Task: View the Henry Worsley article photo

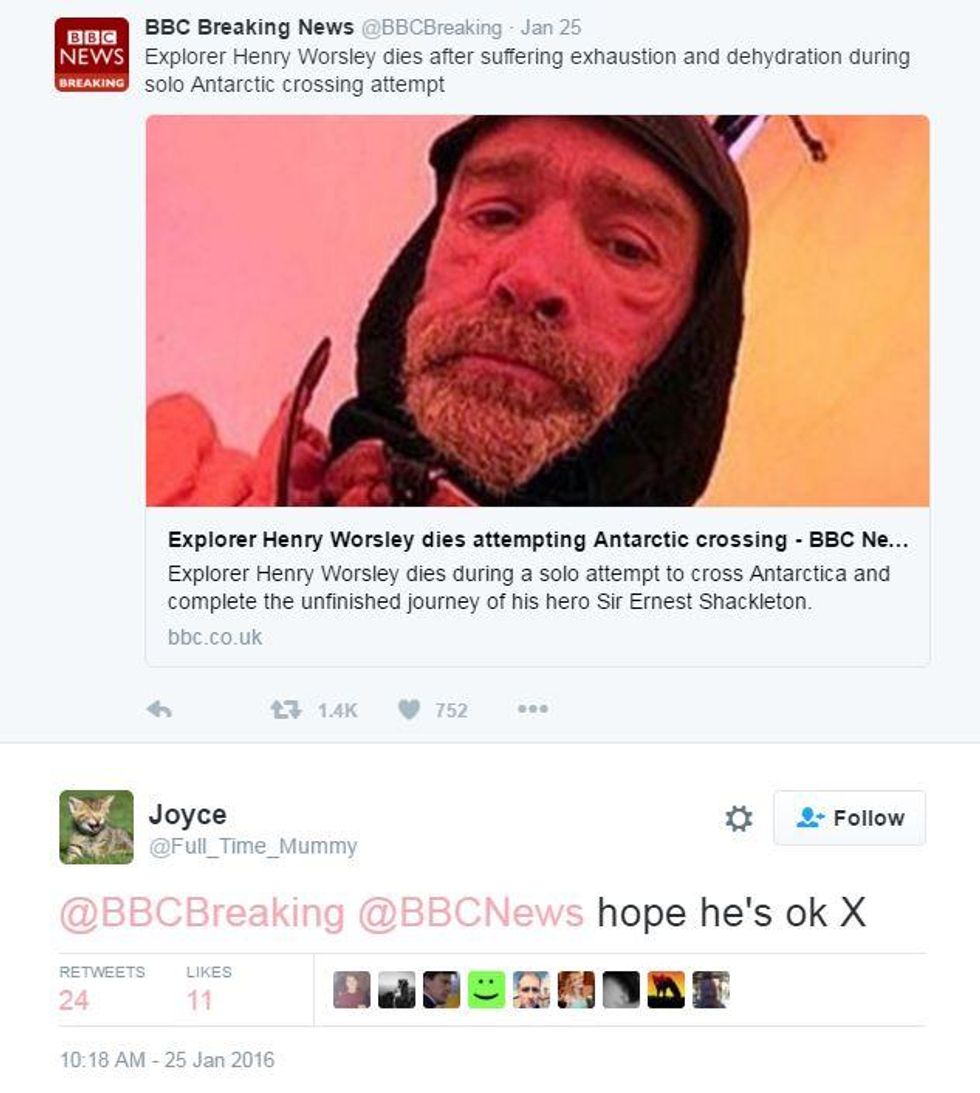Action: click(x=537, y=311)
